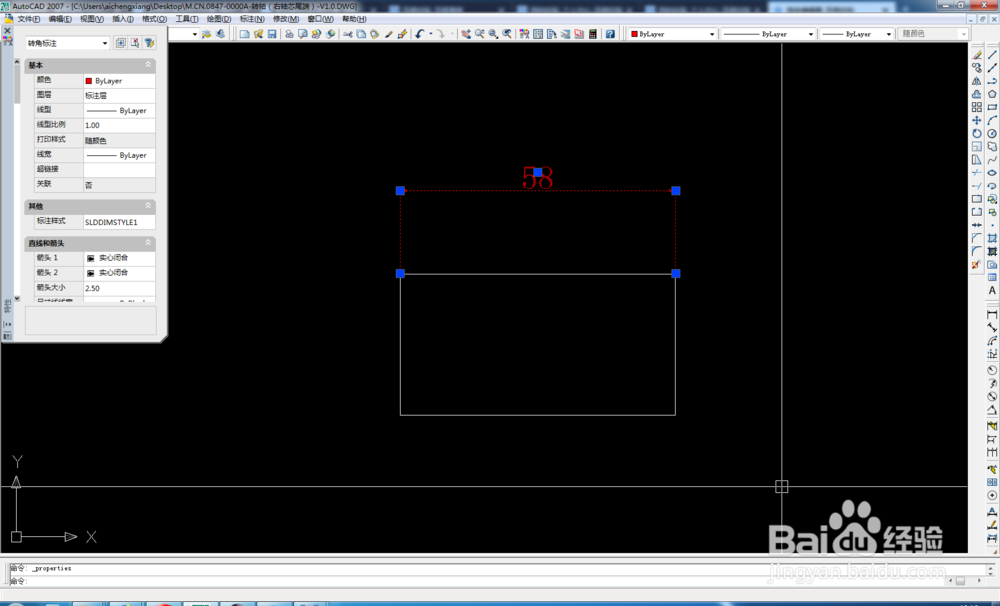Activate the Extend tool
The width and height of the screenshot is (1000, 606).
[x=976, y=186]
